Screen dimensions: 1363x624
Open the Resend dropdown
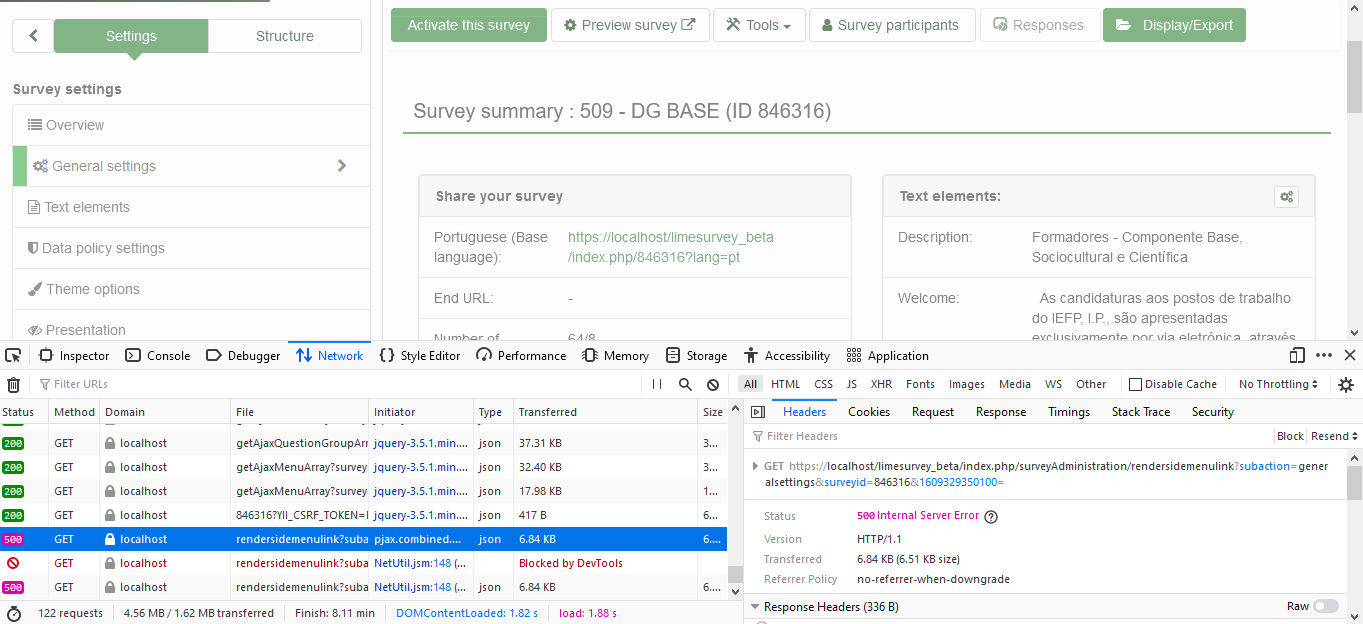(x=1334, y=436)
